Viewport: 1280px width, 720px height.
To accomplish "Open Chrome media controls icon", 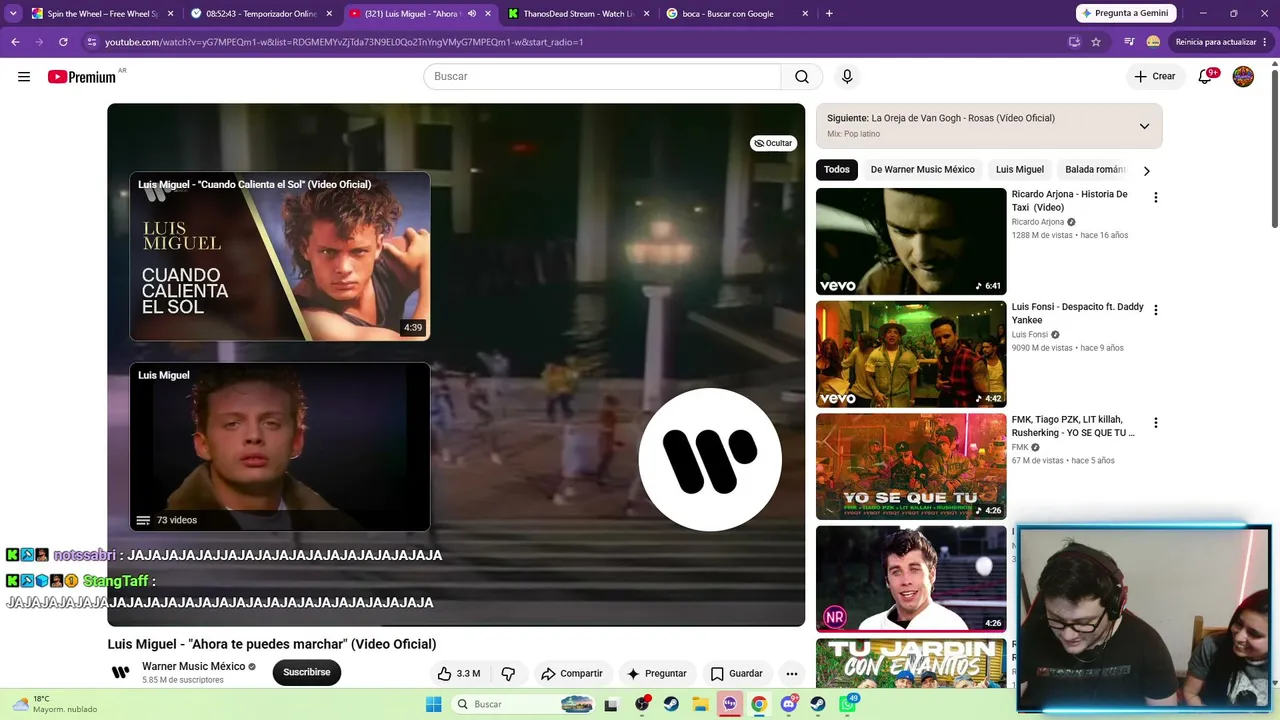I will [1129, 42].
